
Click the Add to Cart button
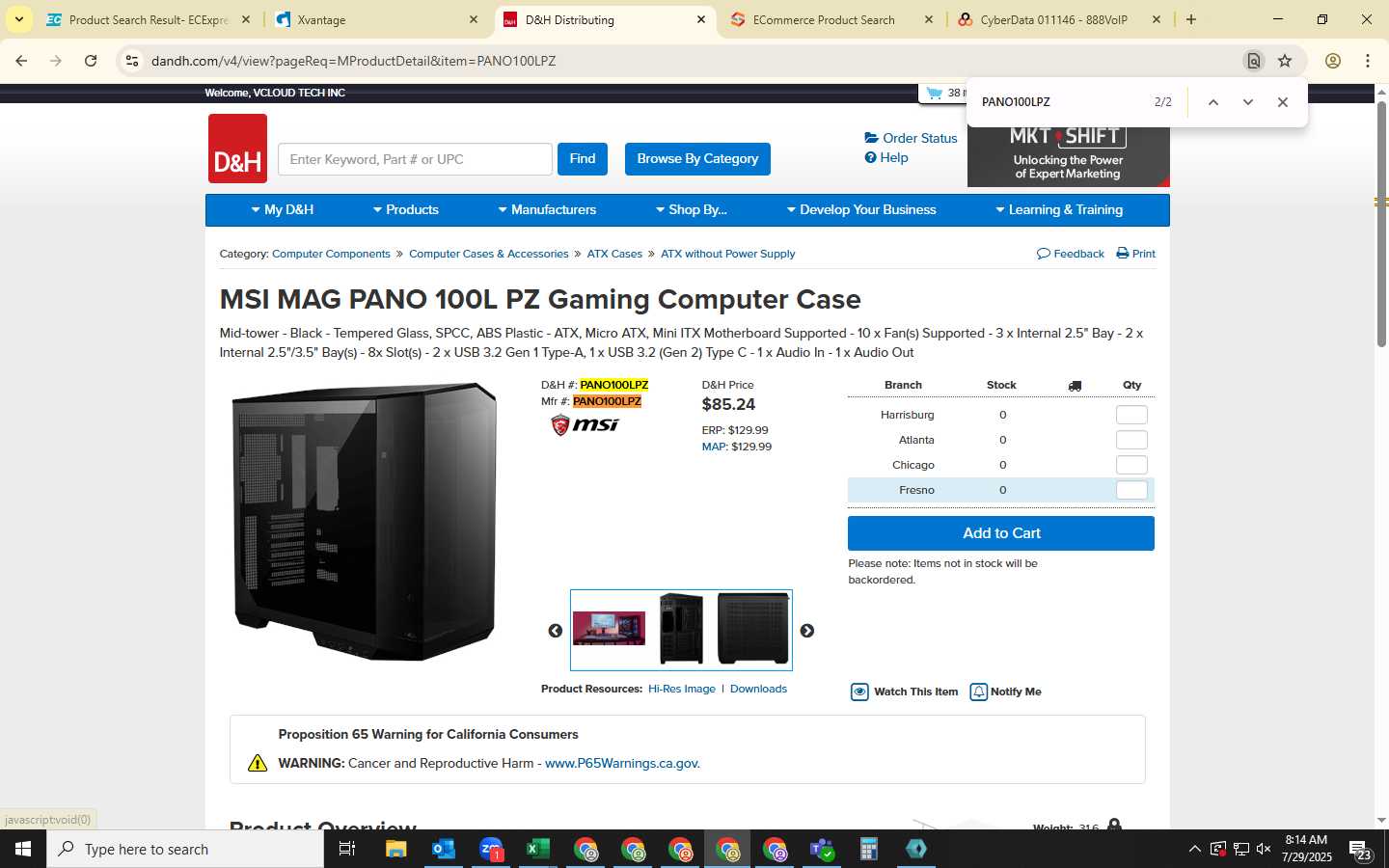pyautogui.click(x=1001, y=533)
